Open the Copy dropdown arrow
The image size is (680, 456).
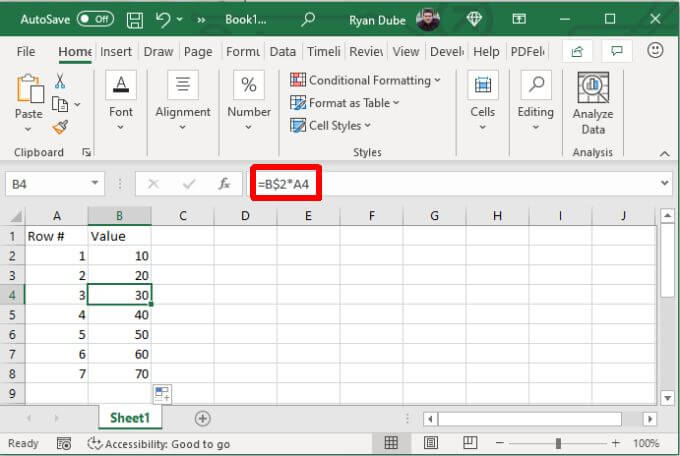(x=77, y=105)
